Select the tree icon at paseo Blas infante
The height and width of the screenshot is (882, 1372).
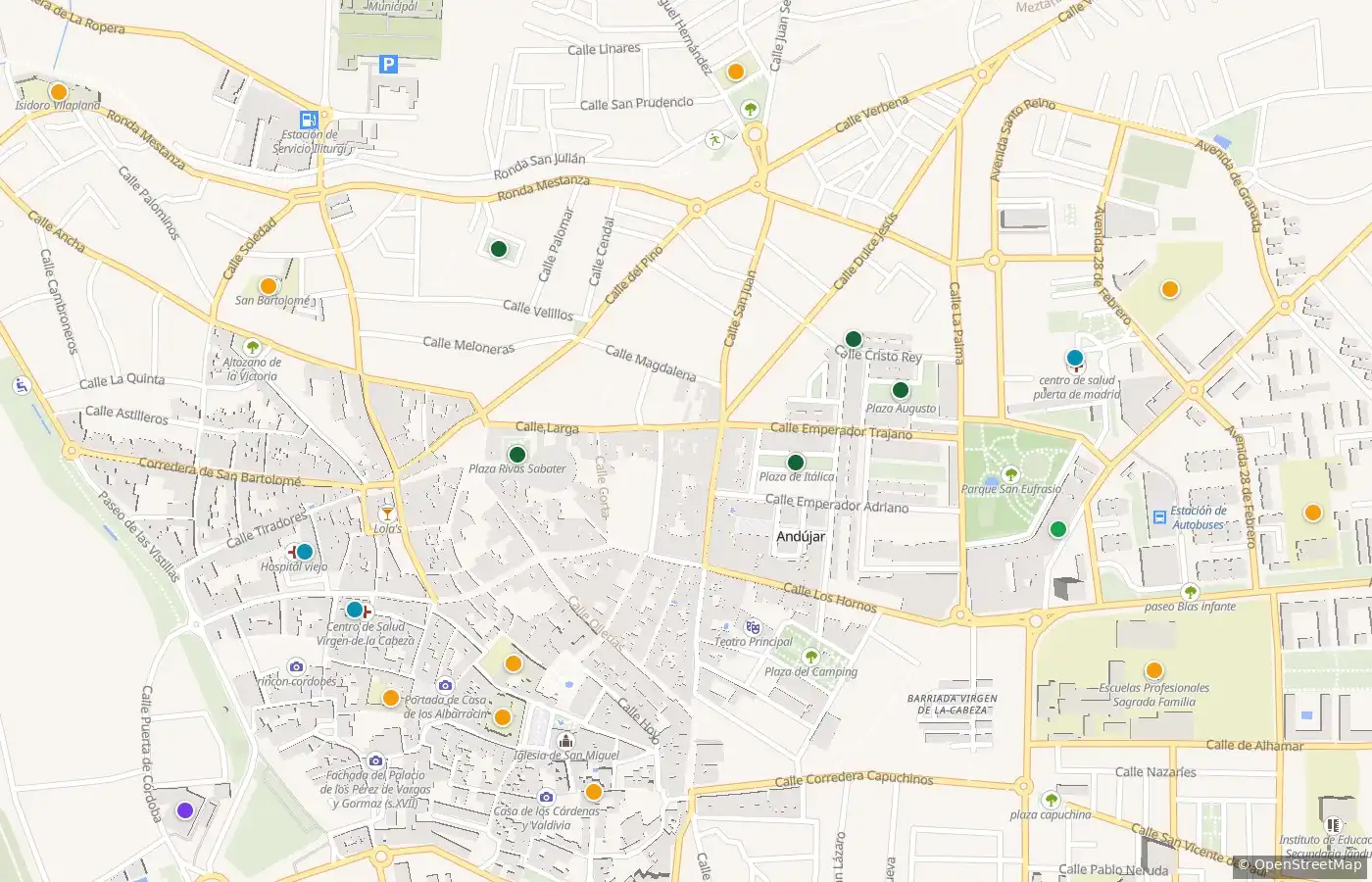(x=1190, y=592)
